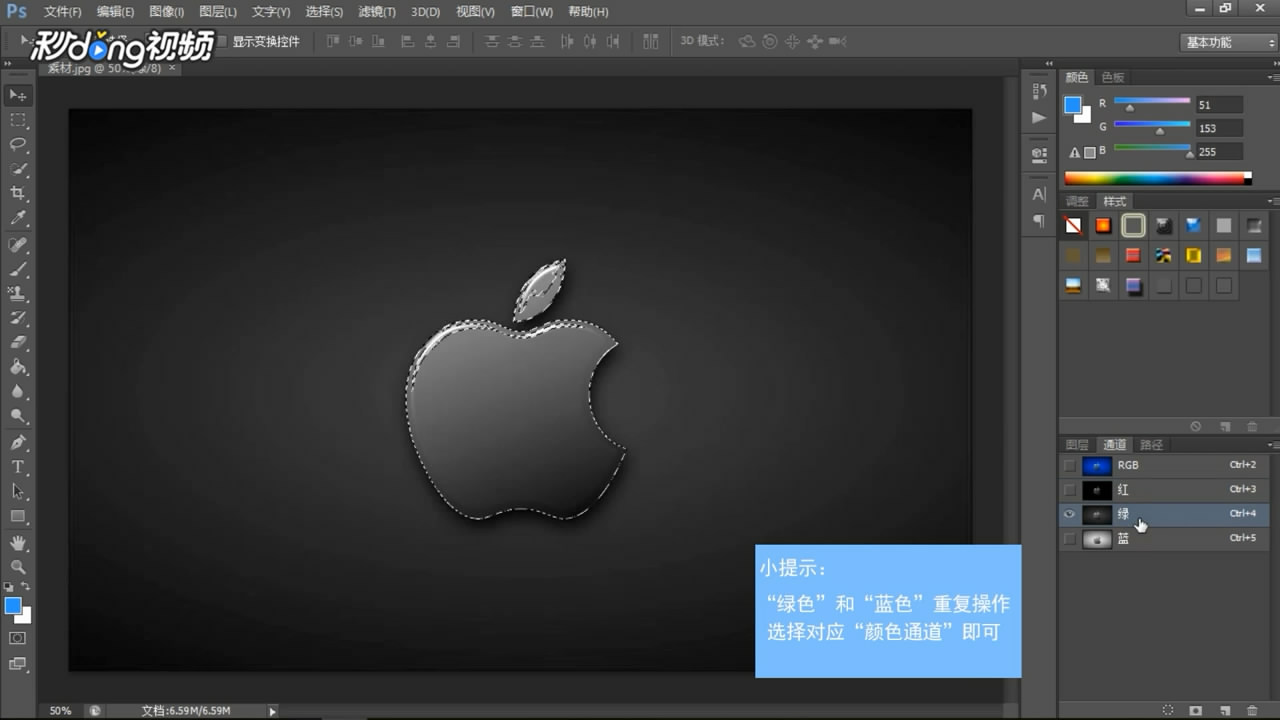This screenshot has height=720, width=1280.
Task: Open the 3D panel icon
Action: (1039, 155)
